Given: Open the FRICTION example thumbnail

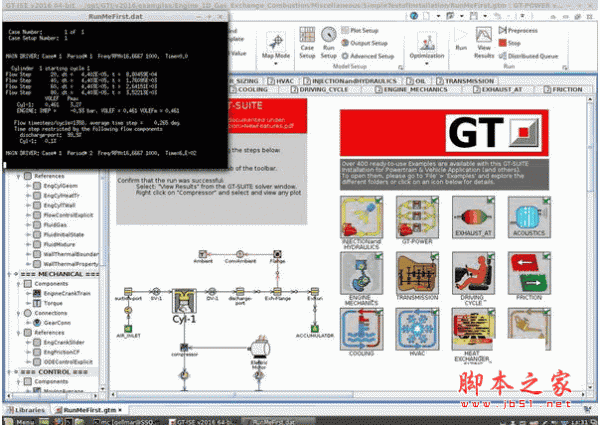Looking at the screenshot, I should pos(529,273).
